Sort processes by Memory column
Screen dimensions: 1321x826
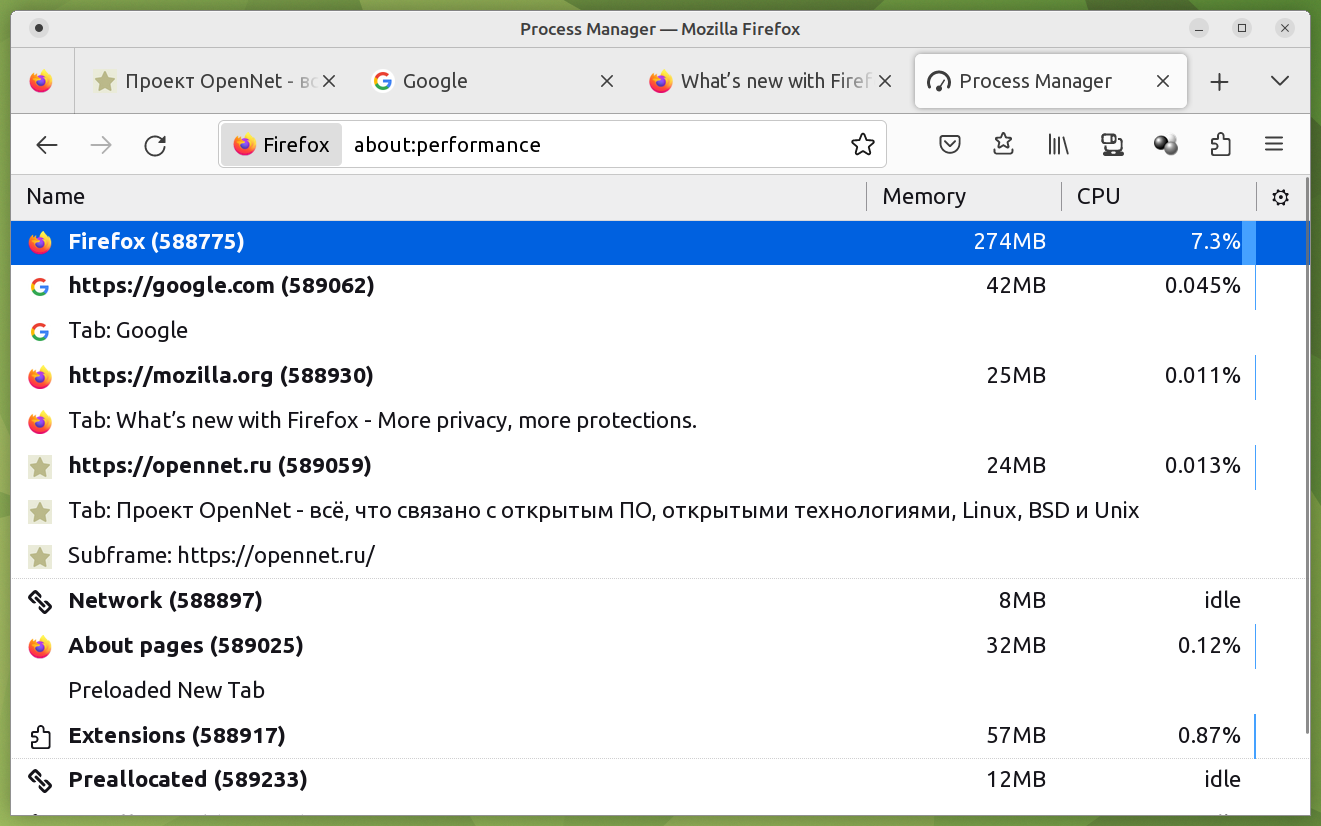coord(924,197)
